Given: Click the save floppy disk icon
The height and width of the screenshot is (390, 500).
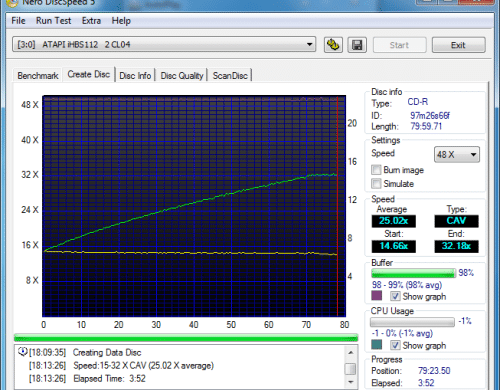Looking at the screenshot, I should (357, 45).
